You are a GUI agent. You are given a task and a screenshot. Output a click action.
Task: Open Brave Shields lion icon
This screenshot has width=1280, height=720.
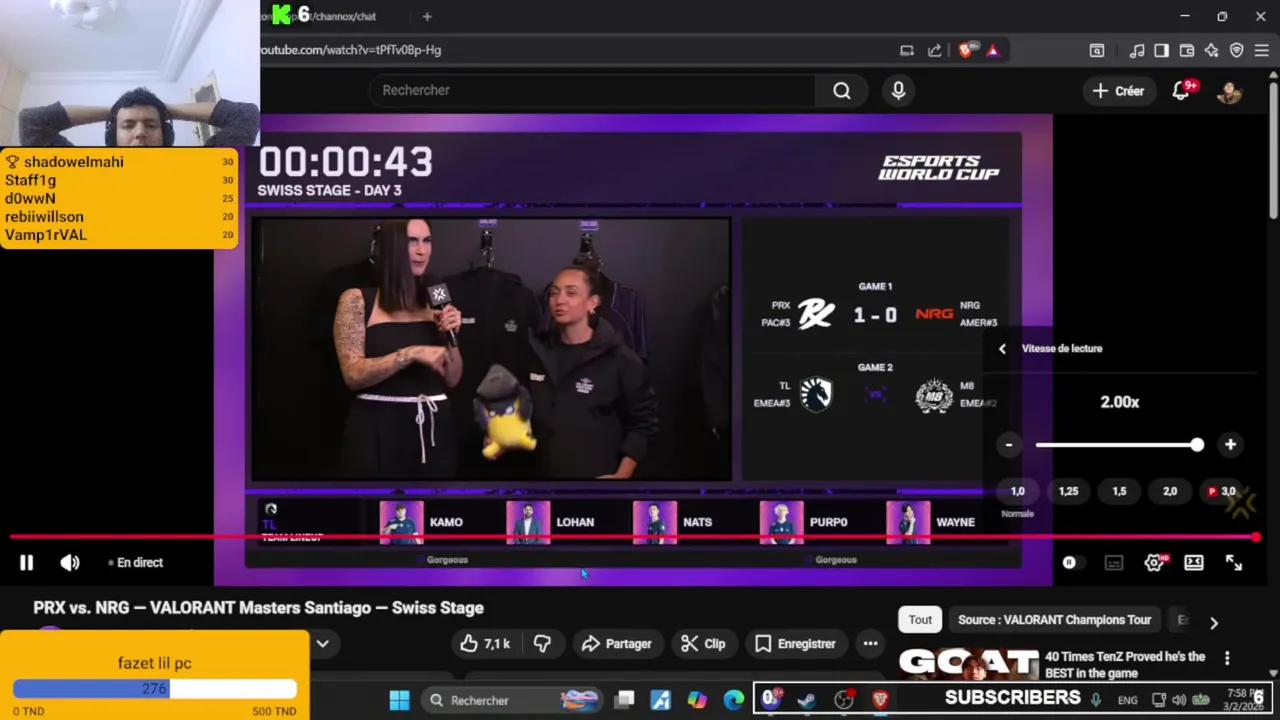(966, 50)
